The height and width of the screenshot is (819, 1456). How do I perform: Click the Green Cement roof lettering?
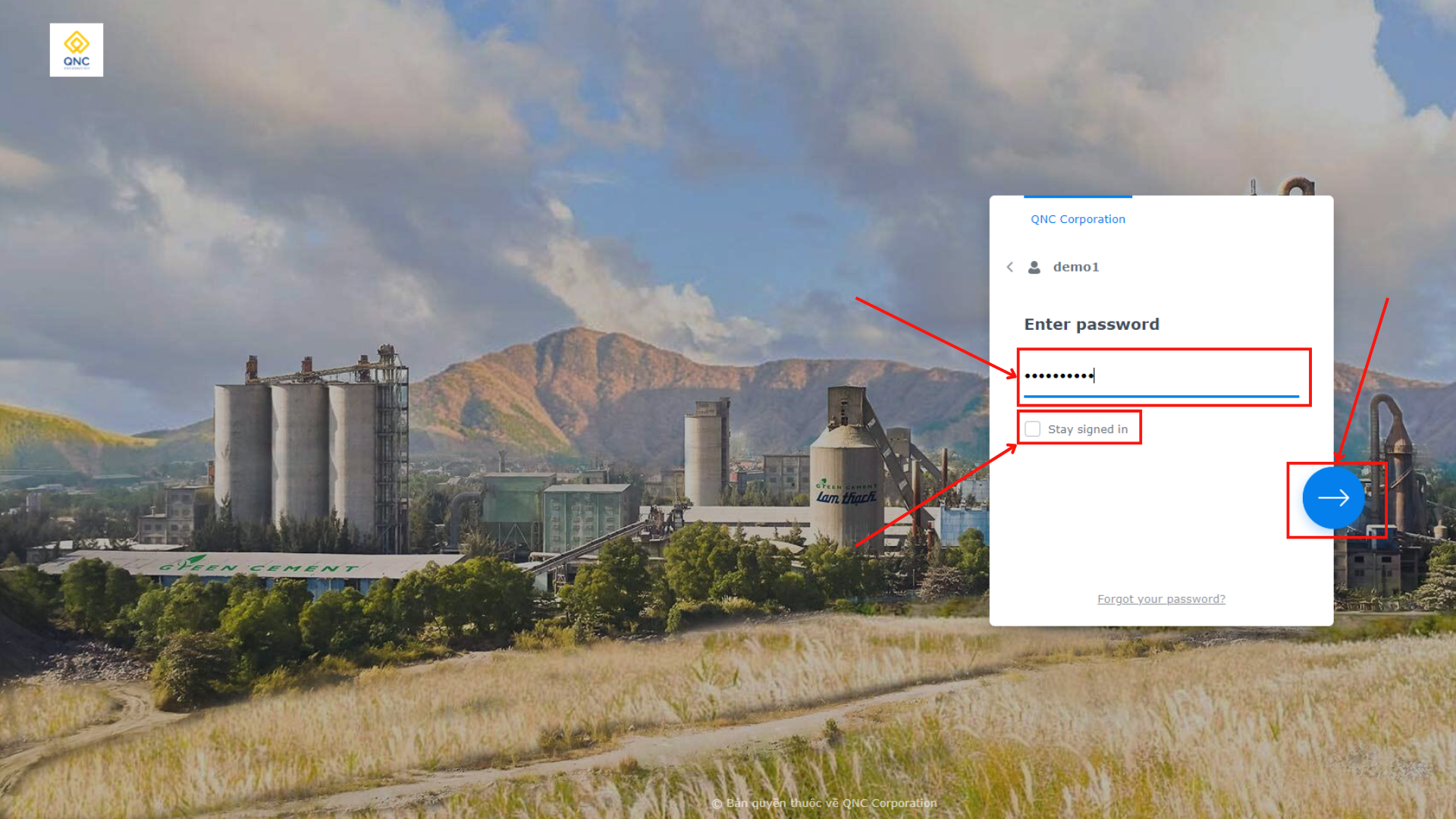(x=258, y=567)
